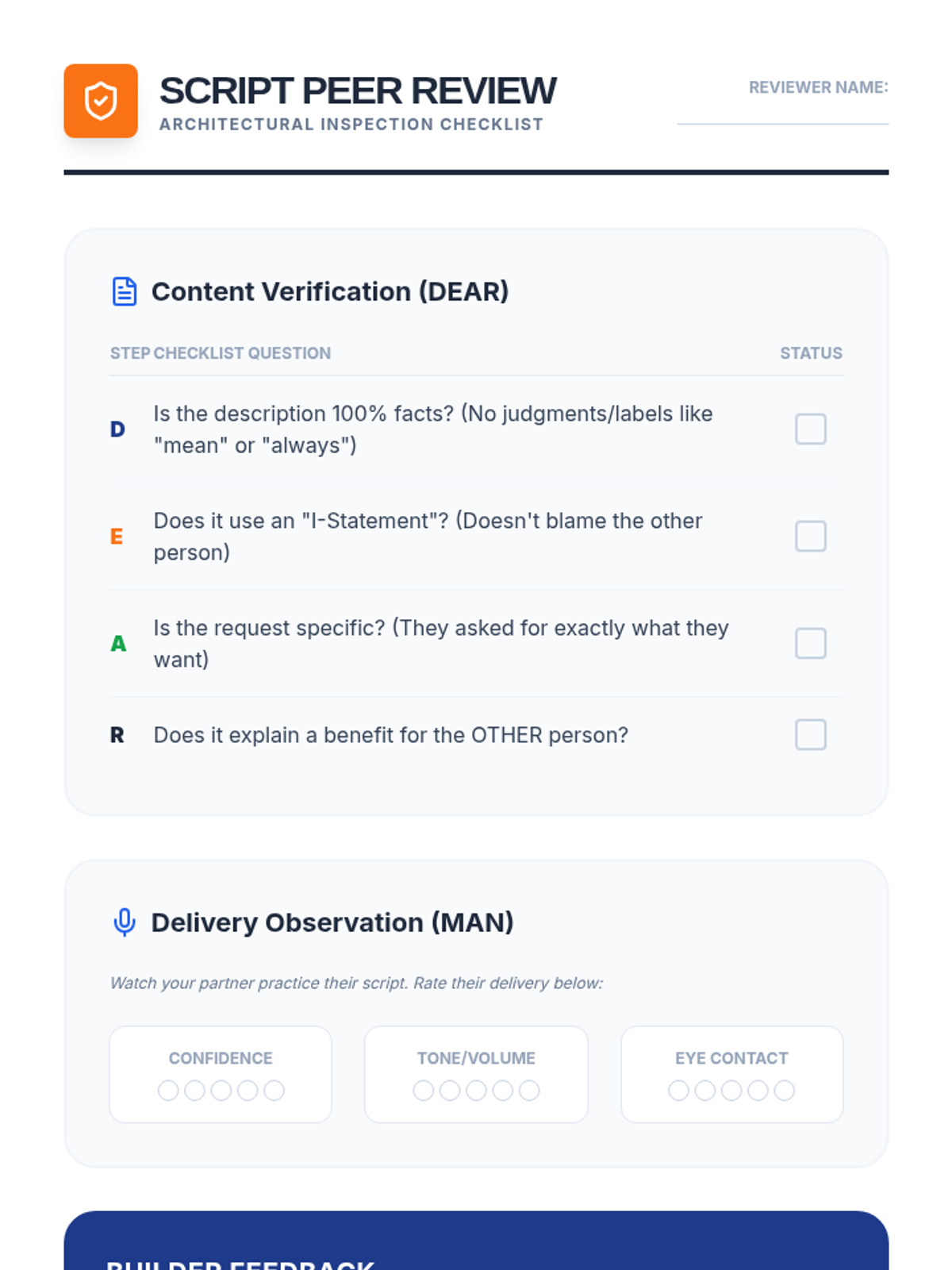The height and width of the screenshot is (1270, 952).
Task: Click the orange shield logo icon
Action: [x=101, y=101]
